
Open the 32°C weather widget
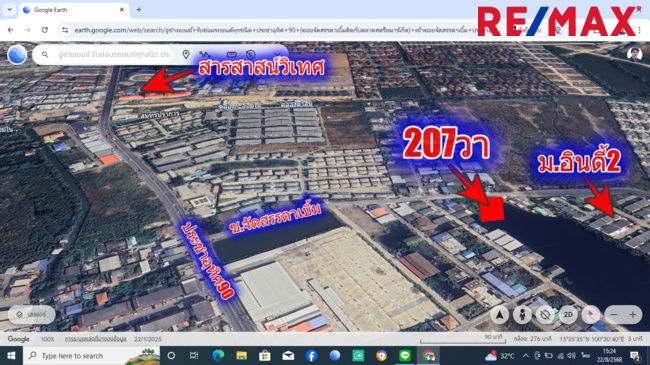click(x=500, y=356)
